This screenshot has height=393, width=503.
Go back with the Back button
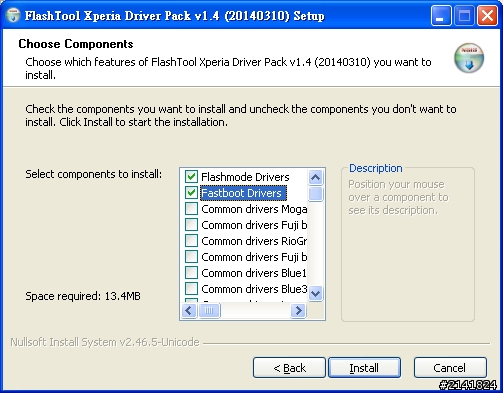tap(289, 368)
